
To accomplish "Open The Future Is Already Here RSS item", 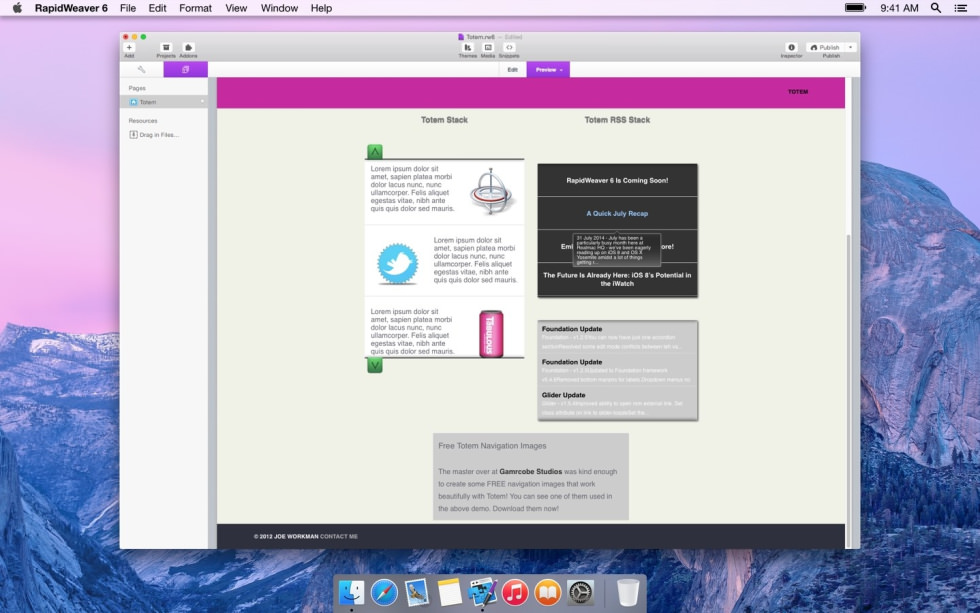I will coord(617,279).
